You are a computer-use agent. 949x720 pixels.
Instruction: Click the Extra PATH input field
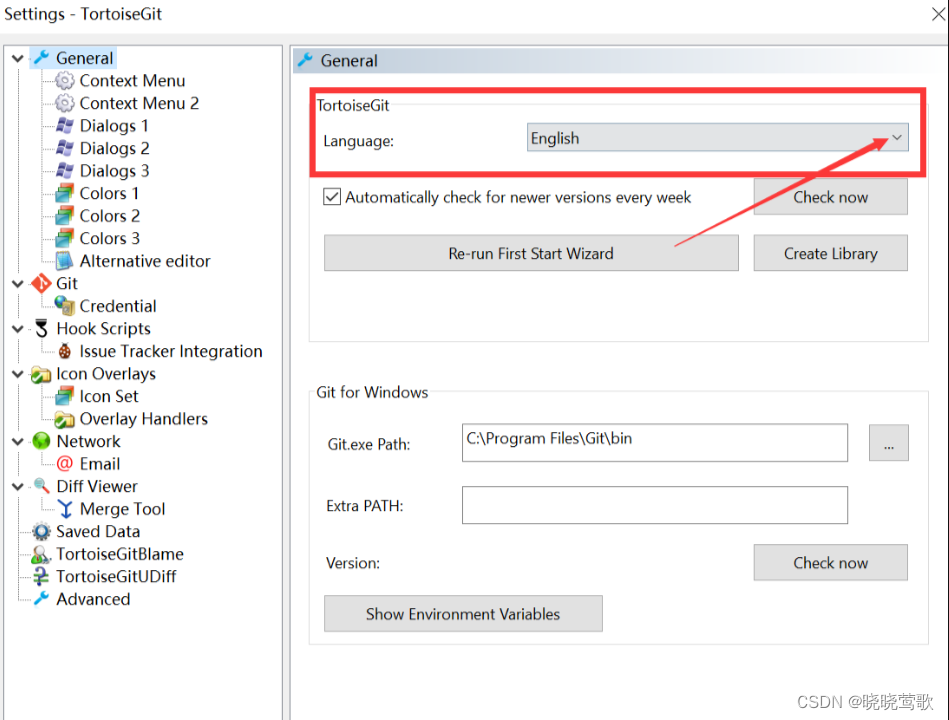point(654,505)
